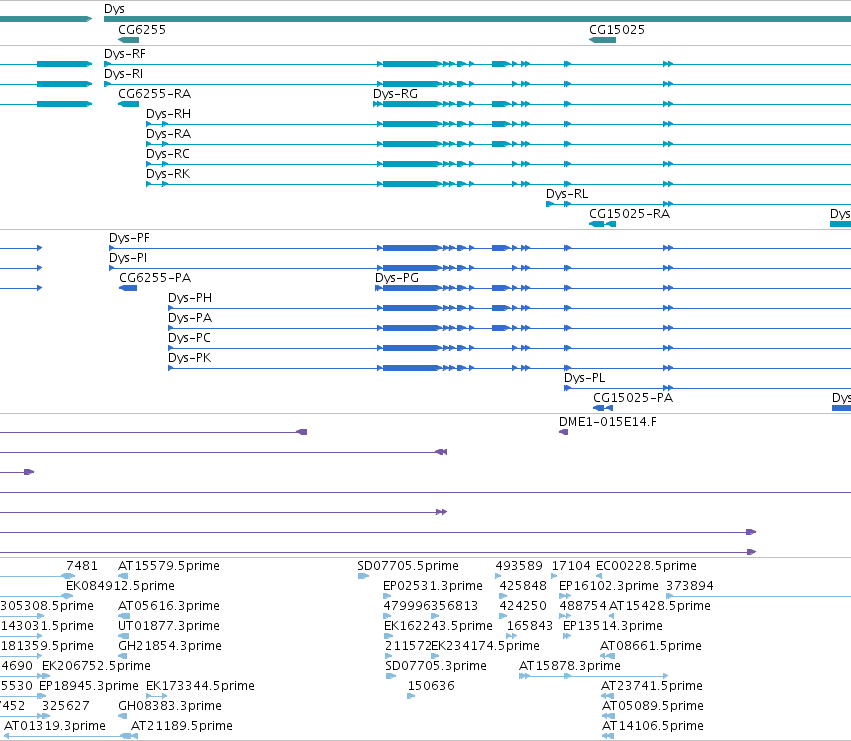Select the CG15025 gene label

tap(617, 30)
